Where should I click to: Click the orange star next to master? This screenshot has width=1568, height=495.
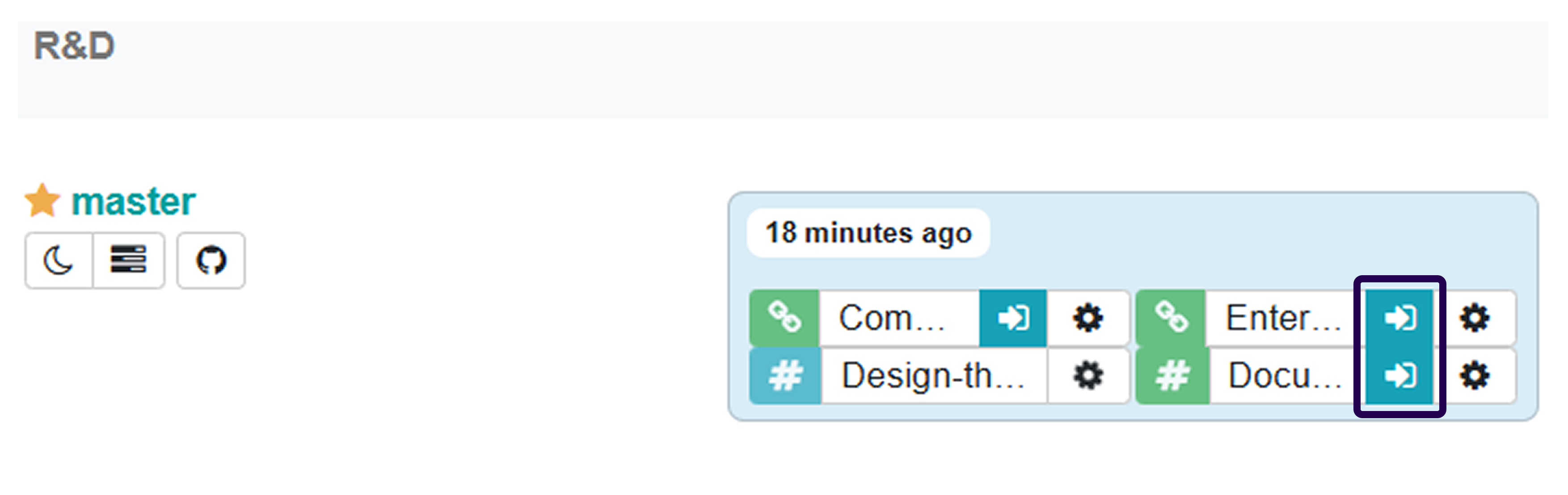[42, 201]
